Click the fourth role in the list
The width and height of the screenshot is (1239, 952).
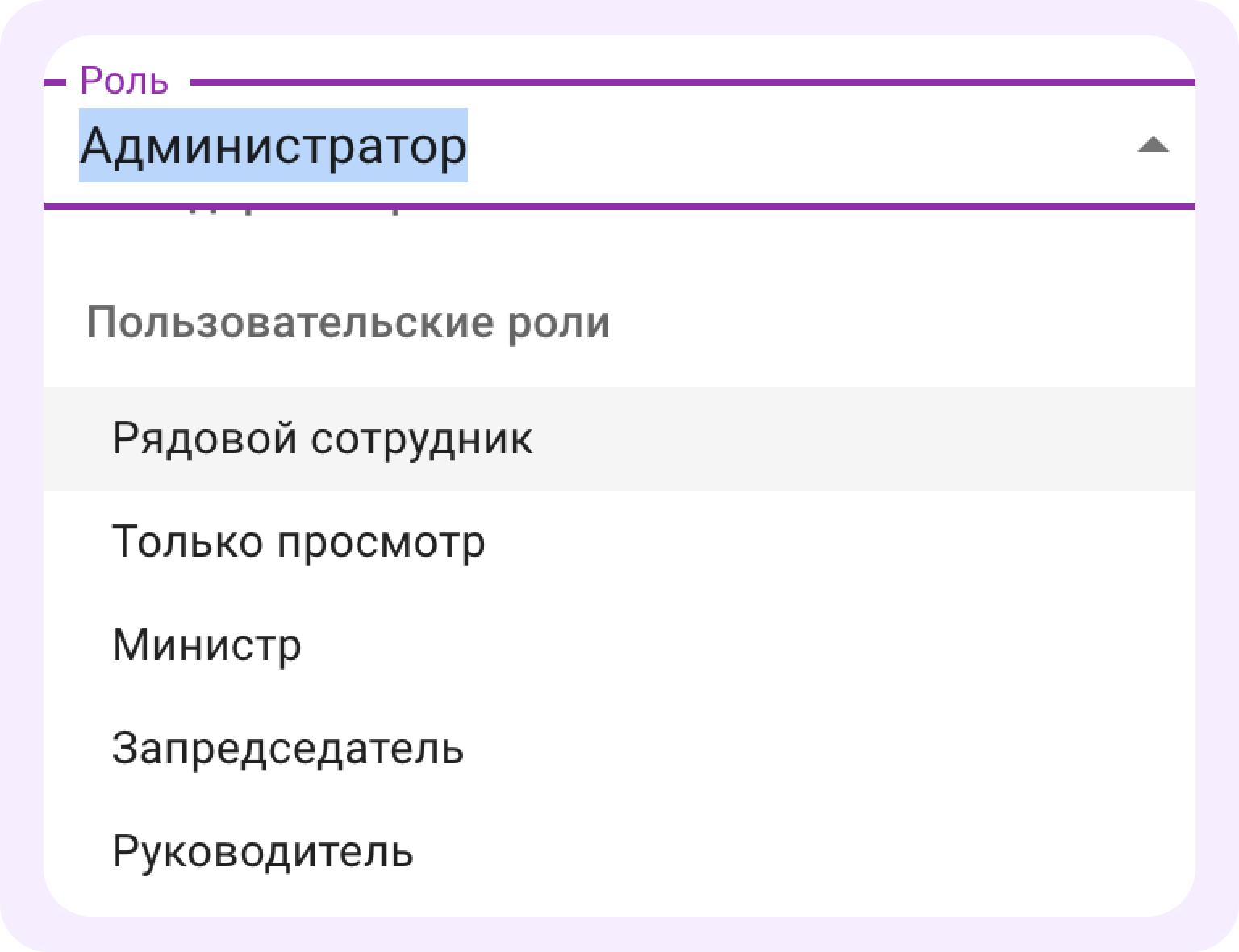point(288,749)
